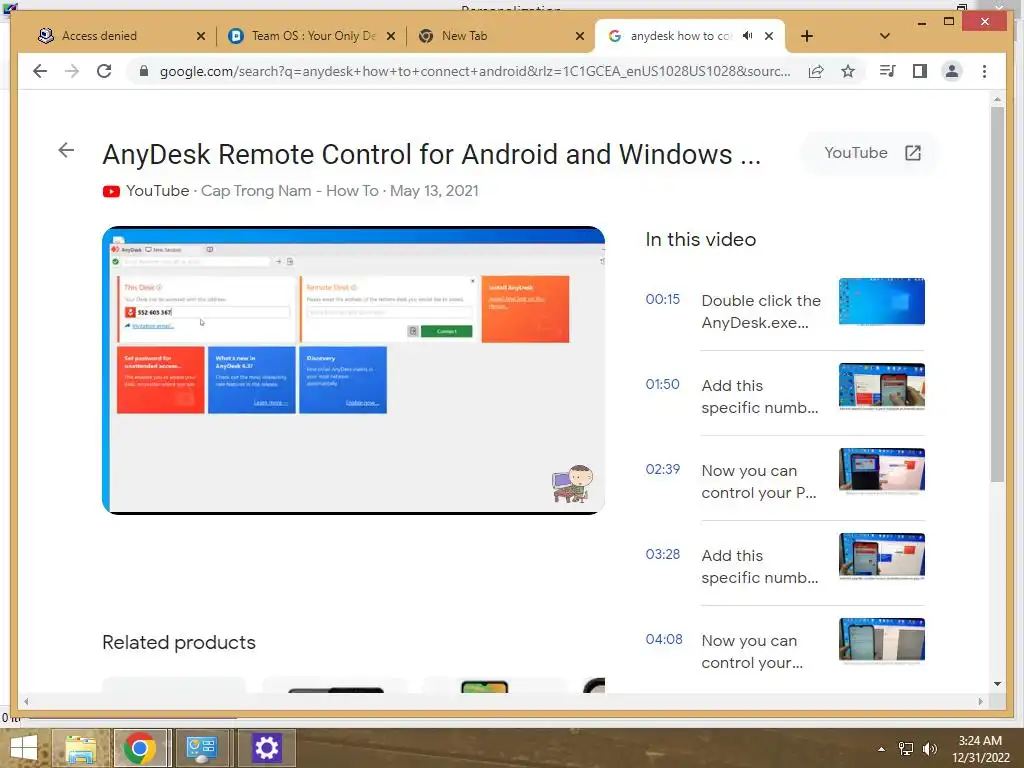Viewport: 1024px width, 768px height.
Task: Click the browser forward arrow
Action: (x=72, y=71)
